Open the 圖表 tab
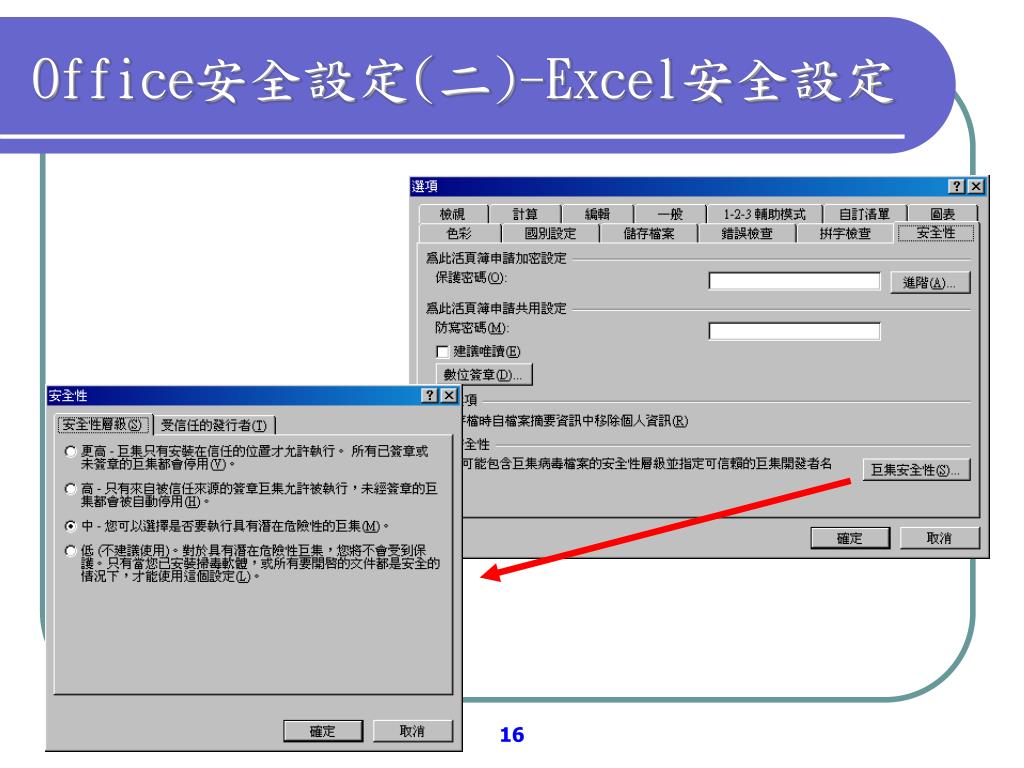Screen dimensions: 1024x768 (x=942, y=214)
